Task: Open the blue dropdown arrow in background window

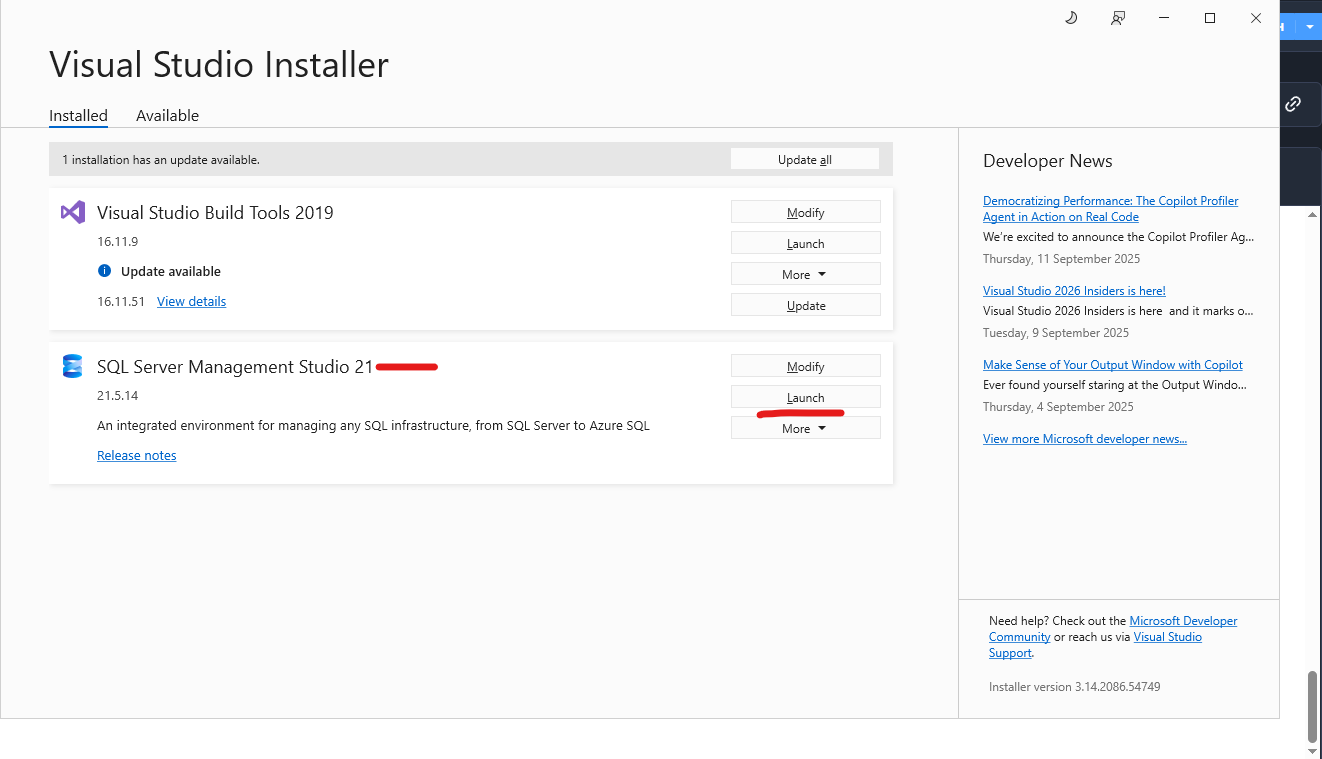Action: point(1309,27)
